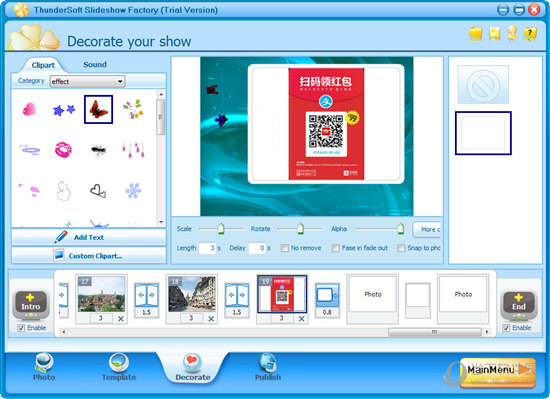This screenshot has width=550, height=399.
Task: Select the red butterfly clipart
Action: point(98,109)
